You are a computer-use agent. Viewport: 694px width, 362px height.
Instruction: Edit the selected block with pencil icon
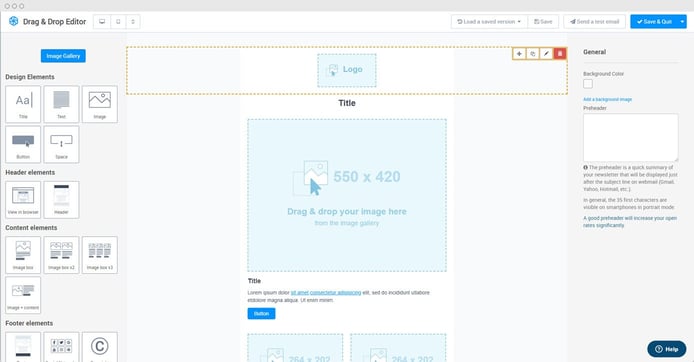point(546,54)
